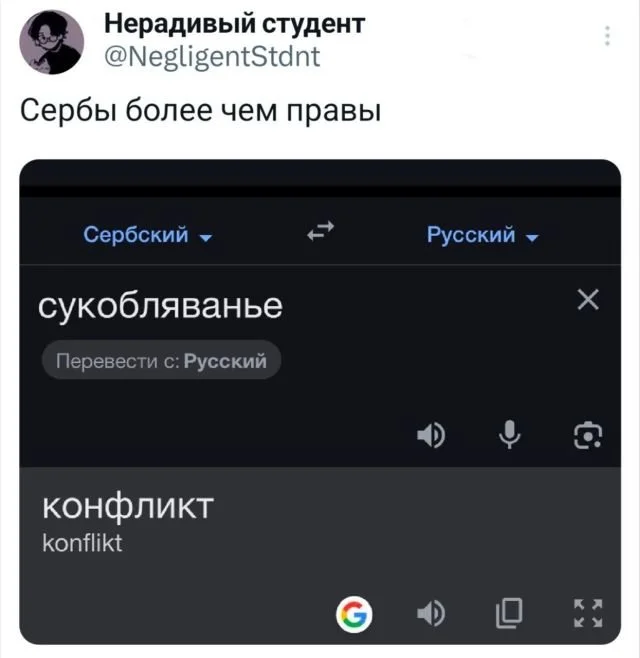Open camera translation icon
This screenshot has width=640, height=658.
[588, 436]
